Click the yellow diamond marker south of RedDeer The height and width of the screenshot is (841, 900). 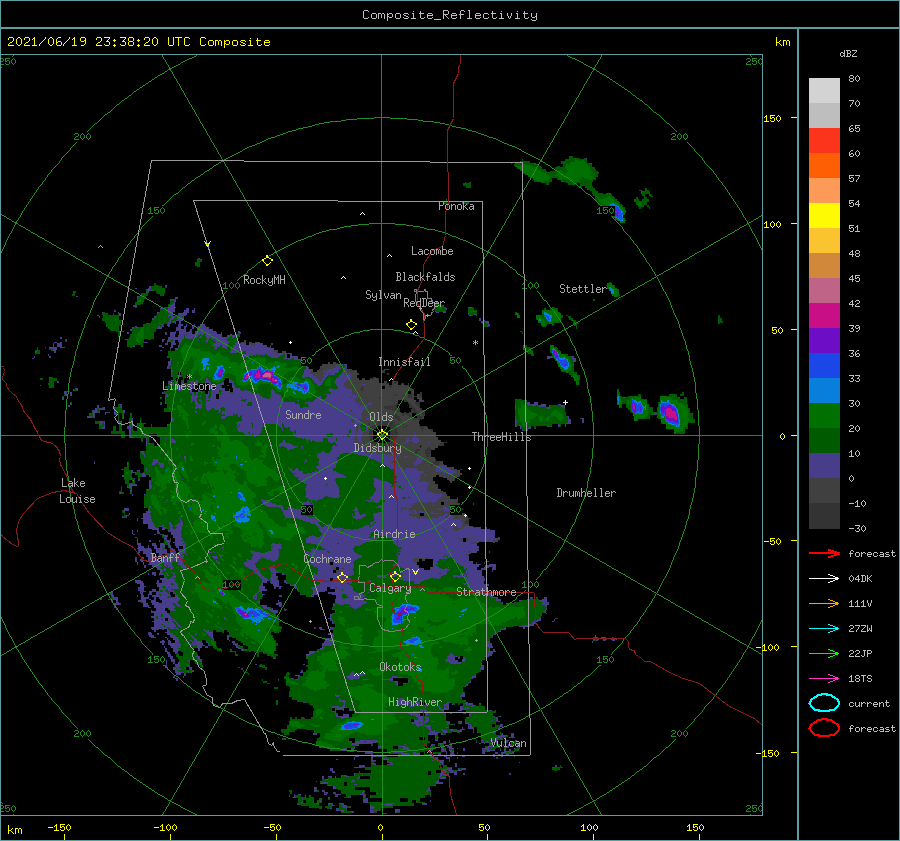[x=412, y=324]
